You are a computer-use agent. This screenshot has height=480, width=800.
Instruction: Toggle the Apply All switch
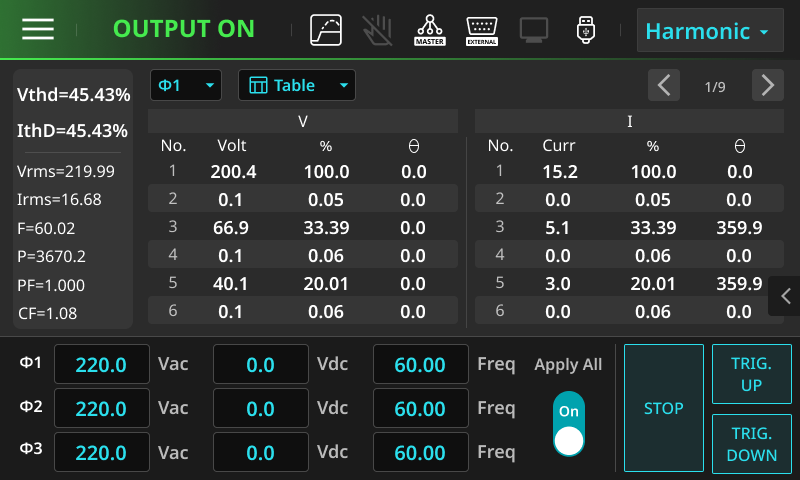pos(569,424)
